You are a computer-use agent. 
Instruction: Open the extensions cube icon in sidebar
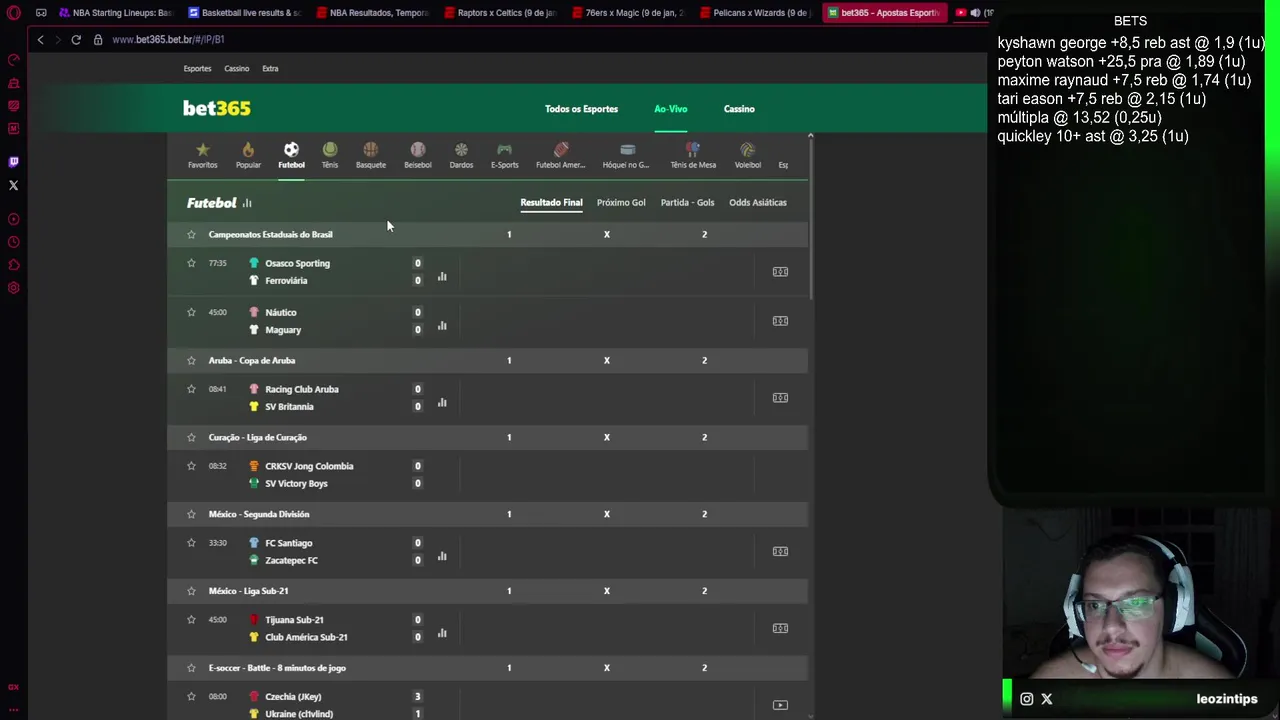pyautogui.click(x=13, y=265)
